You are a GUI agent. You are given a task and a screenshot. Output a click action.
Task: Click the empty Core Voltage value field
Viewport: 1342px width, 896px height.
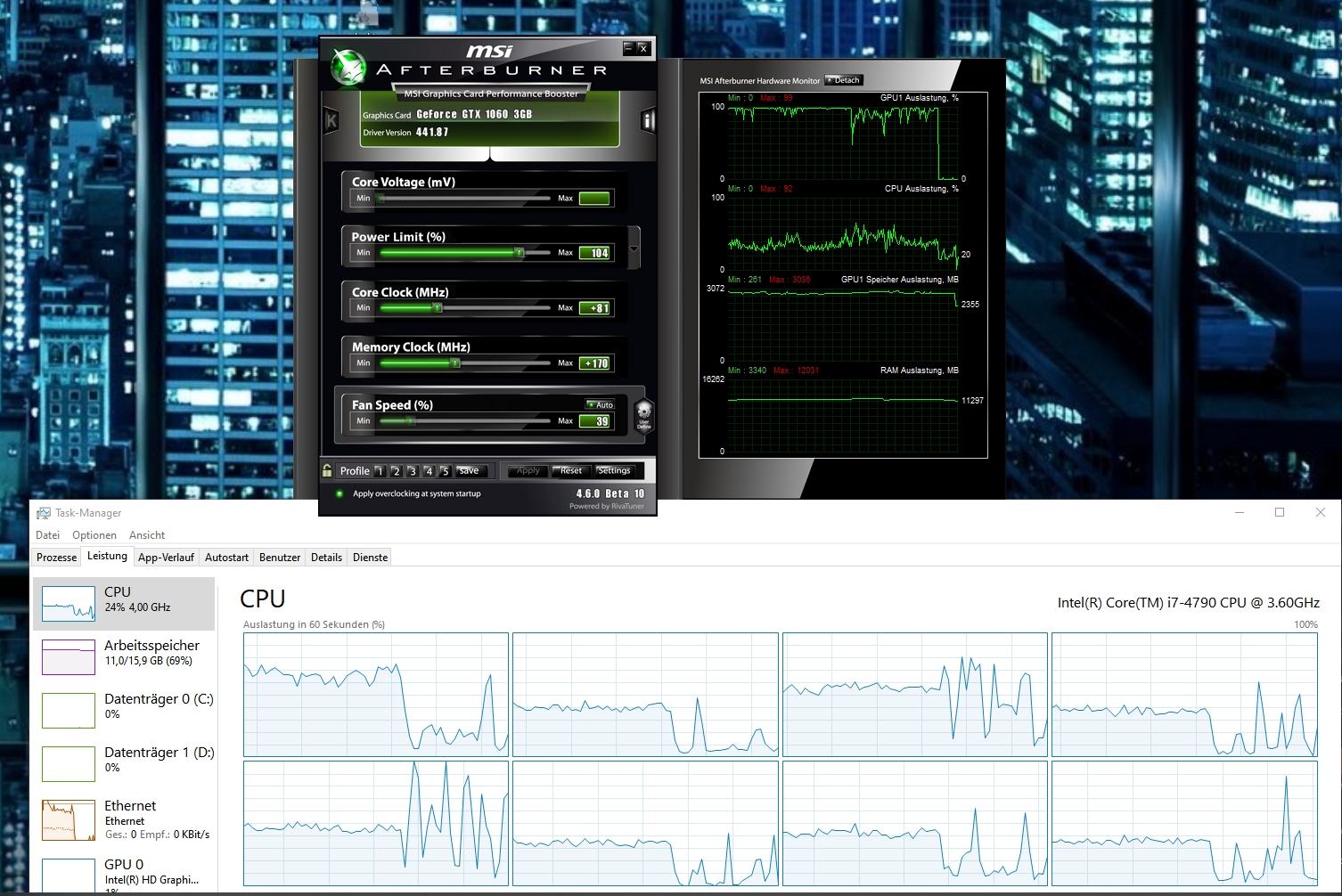(x=594, y=198)
